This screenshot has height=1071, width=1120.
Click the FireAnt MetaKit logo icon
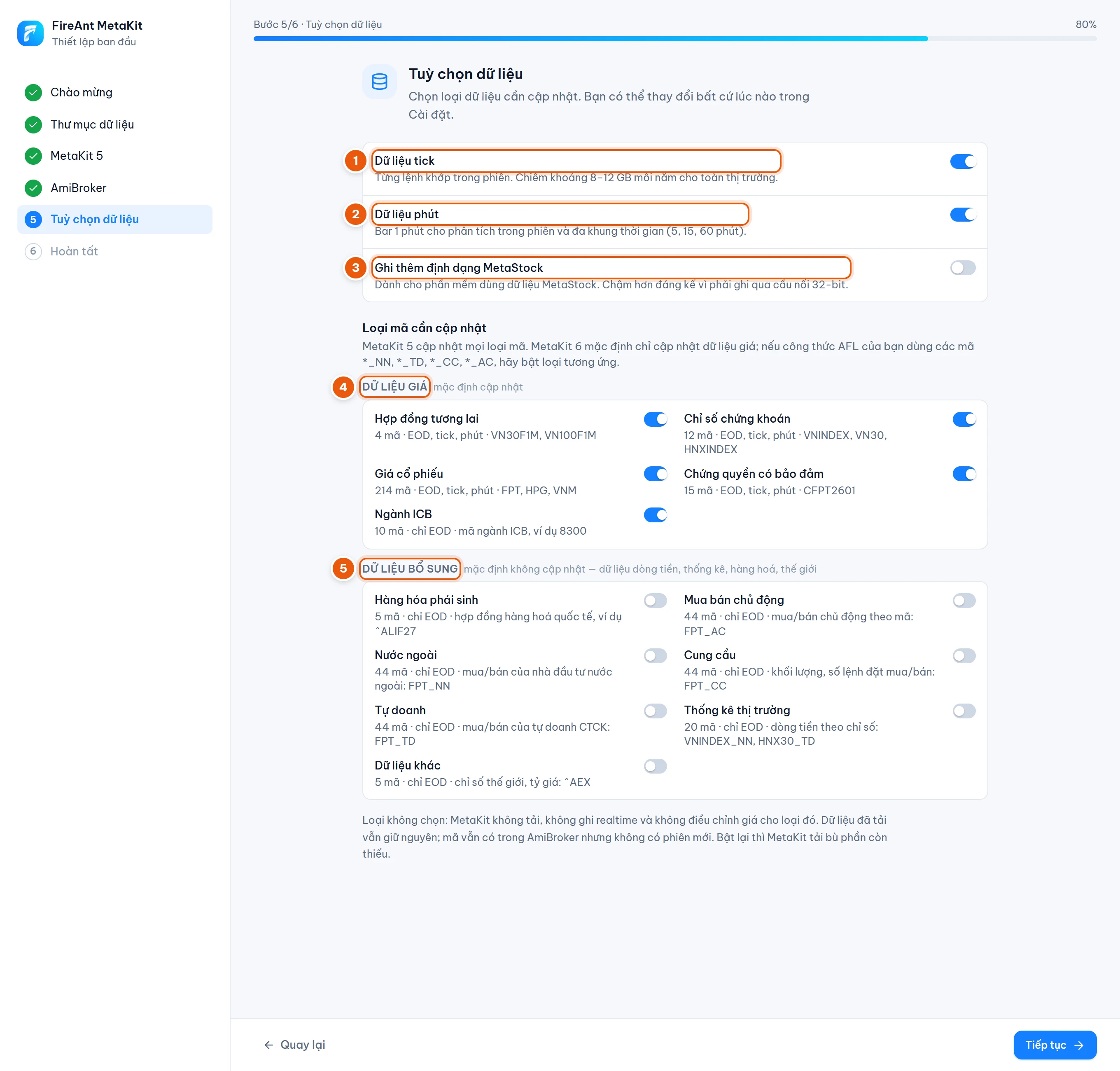(x=30, y=33)
